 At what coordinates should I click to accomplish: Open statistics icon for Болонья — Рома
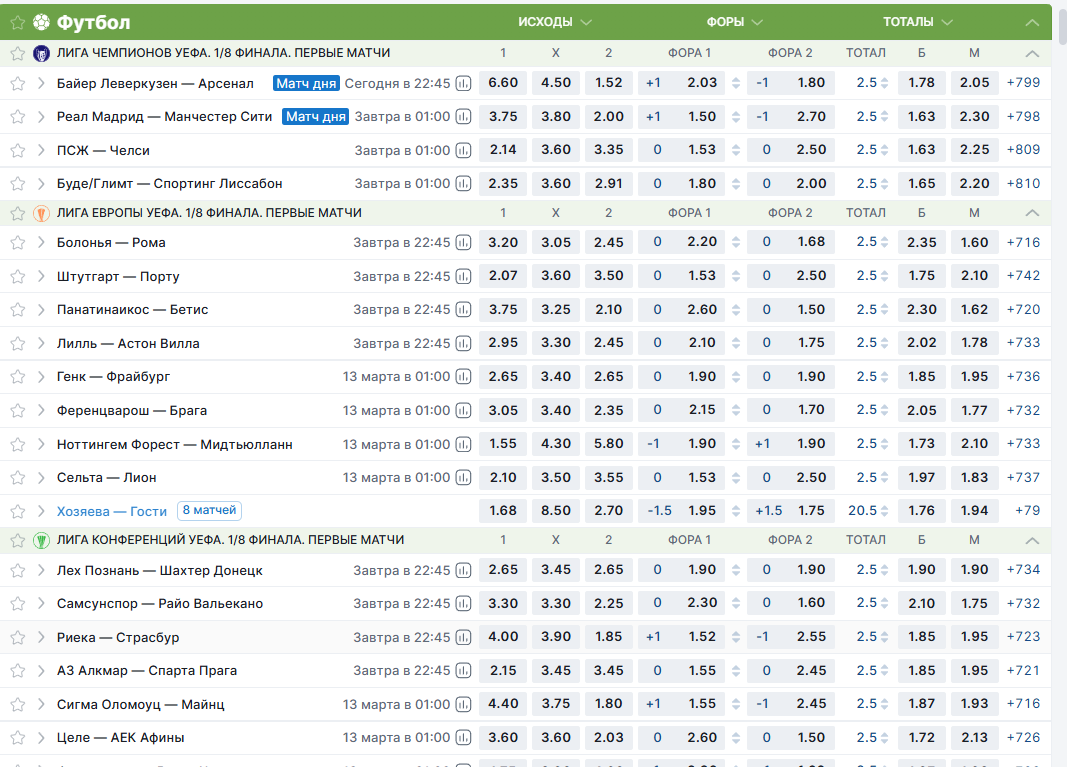pyautogui.click(x=463, y=243)
